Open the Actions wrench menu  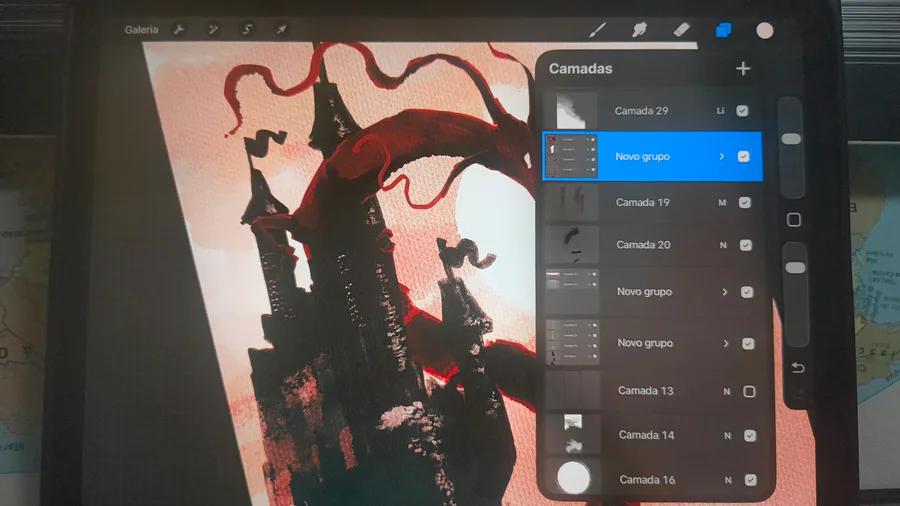click(179, 30)
